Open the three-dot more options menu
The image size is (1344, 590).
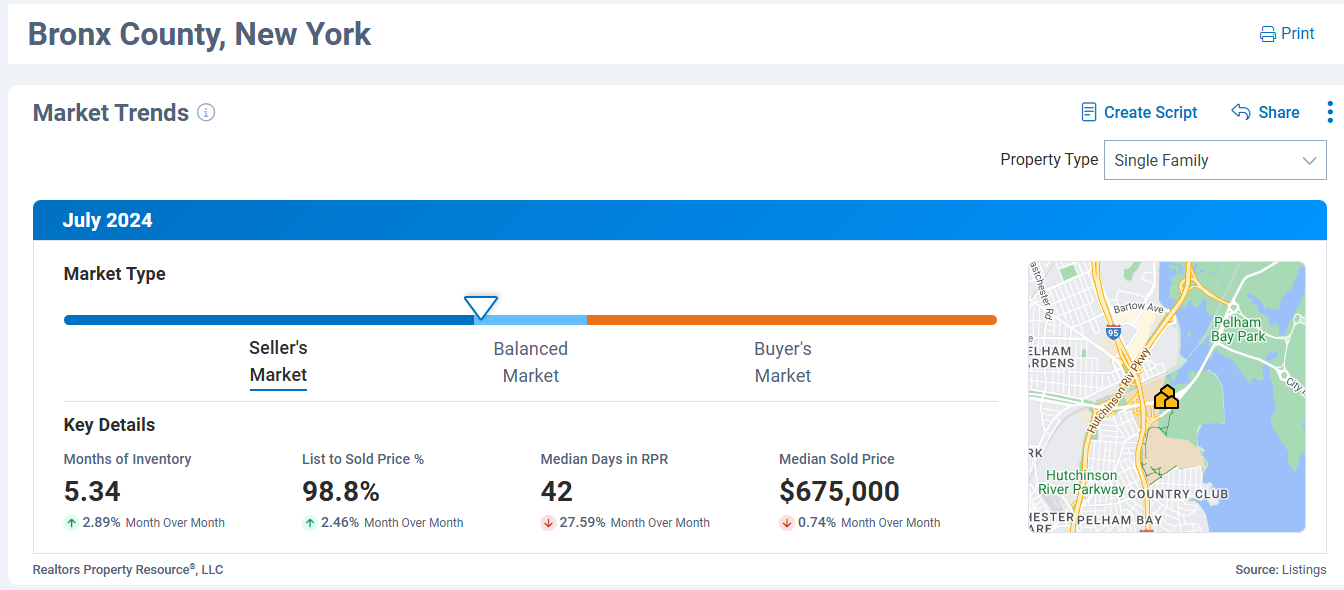click(x=1330, y=112)
